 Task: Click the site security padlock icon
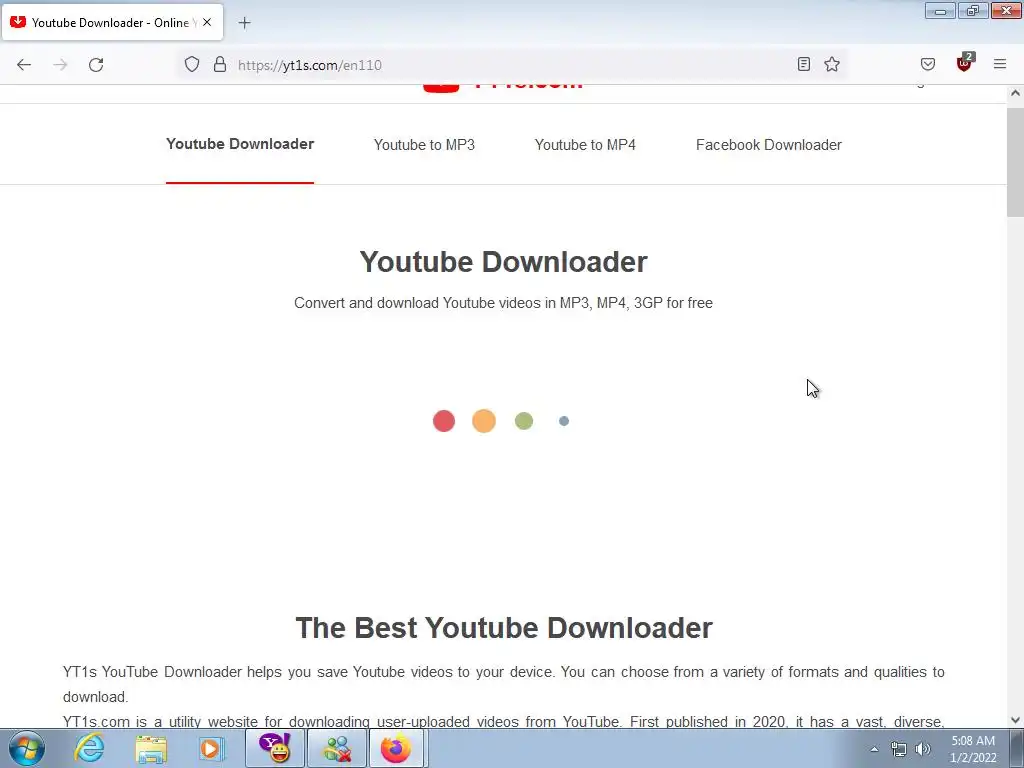[x=220, y=64]
